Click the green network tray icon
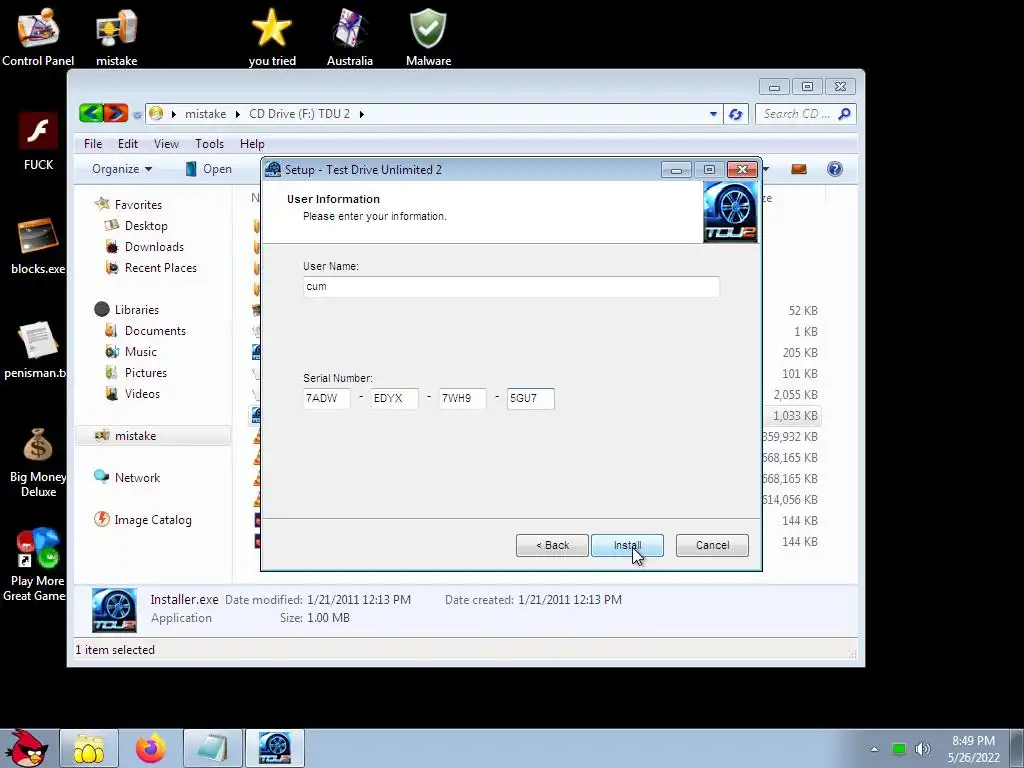Screen dimensions: 1024x768 899,749
